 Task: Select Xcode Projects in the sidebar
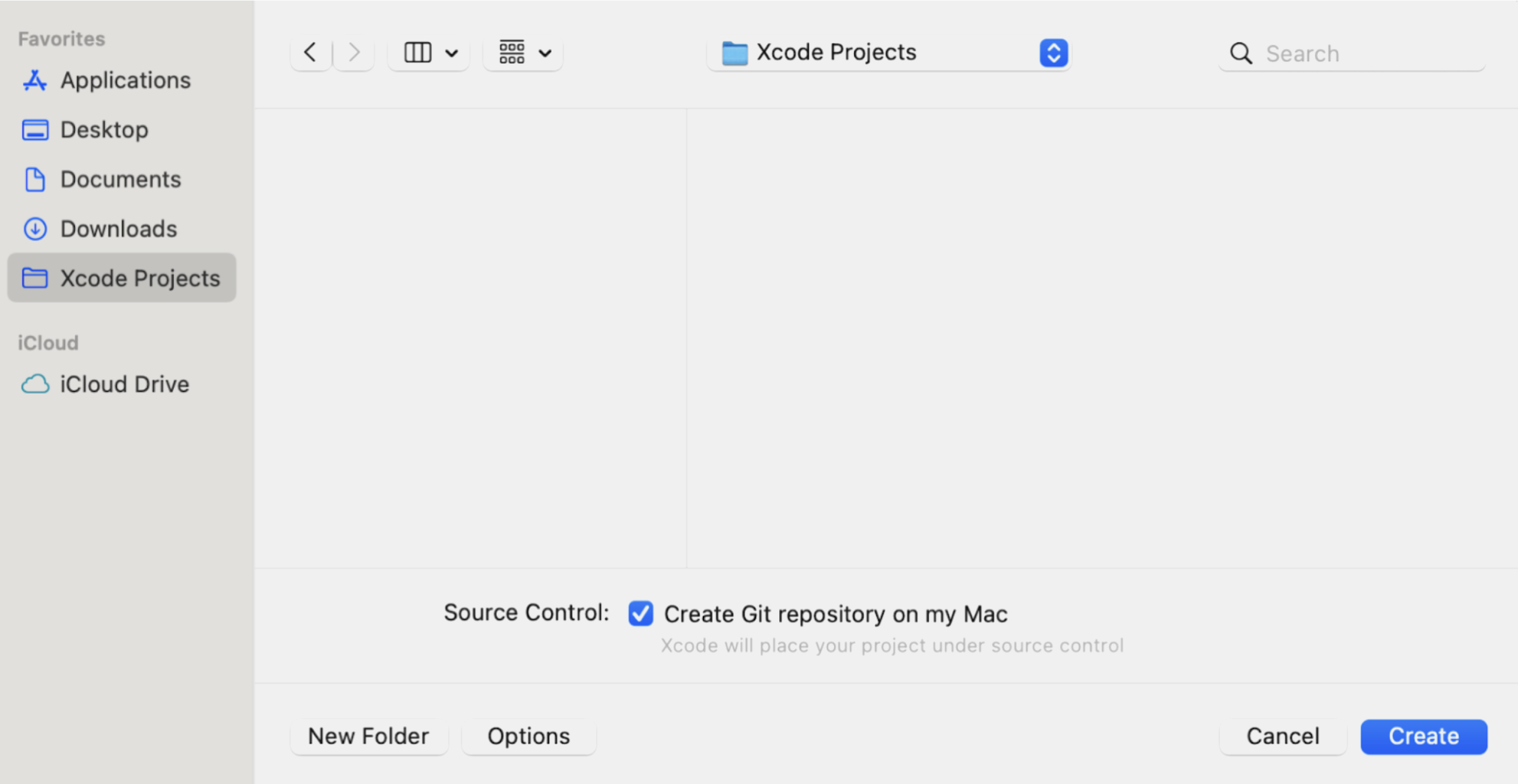point(121,278)
